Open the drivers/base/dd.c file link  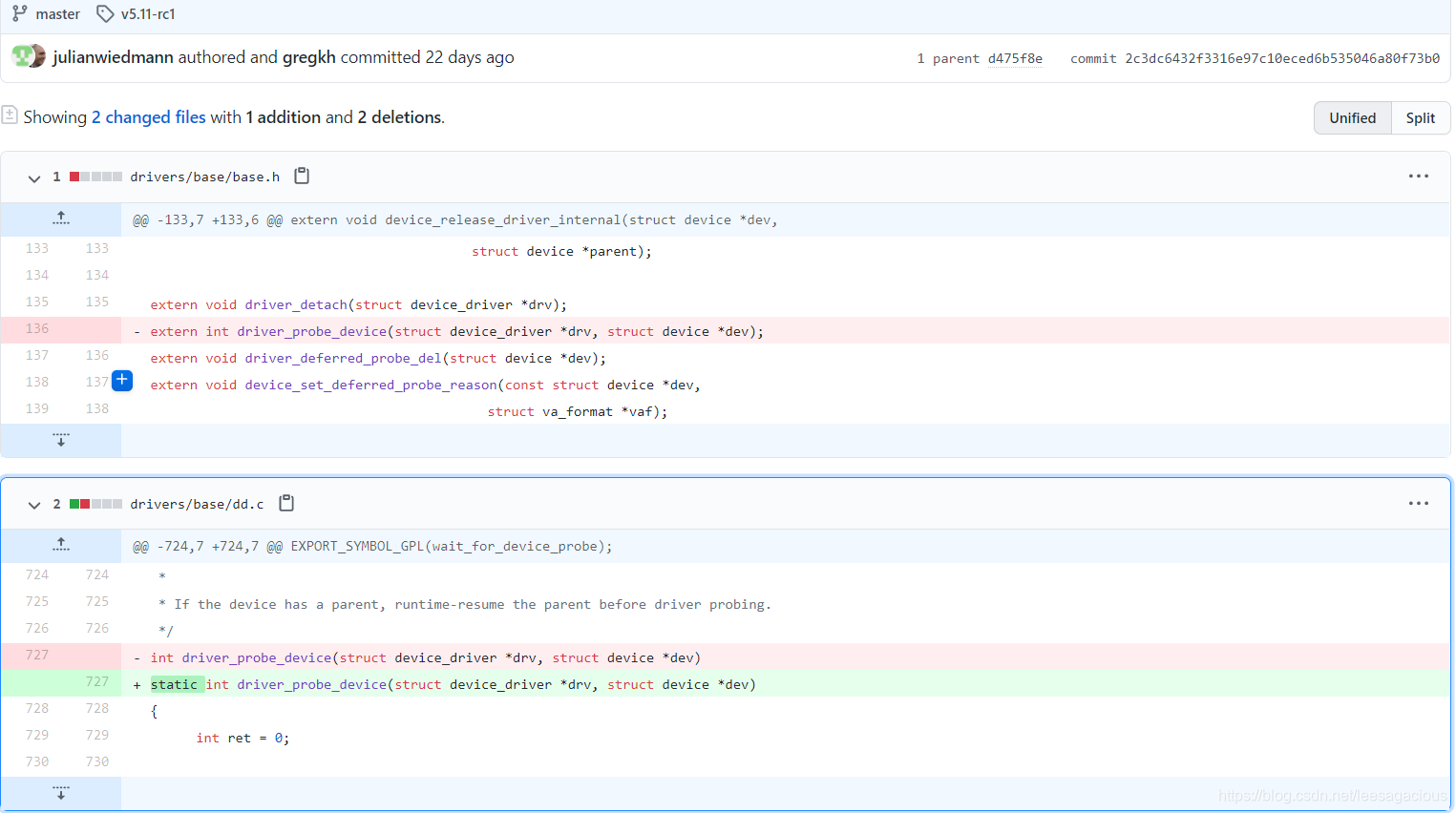coord(197,504)
